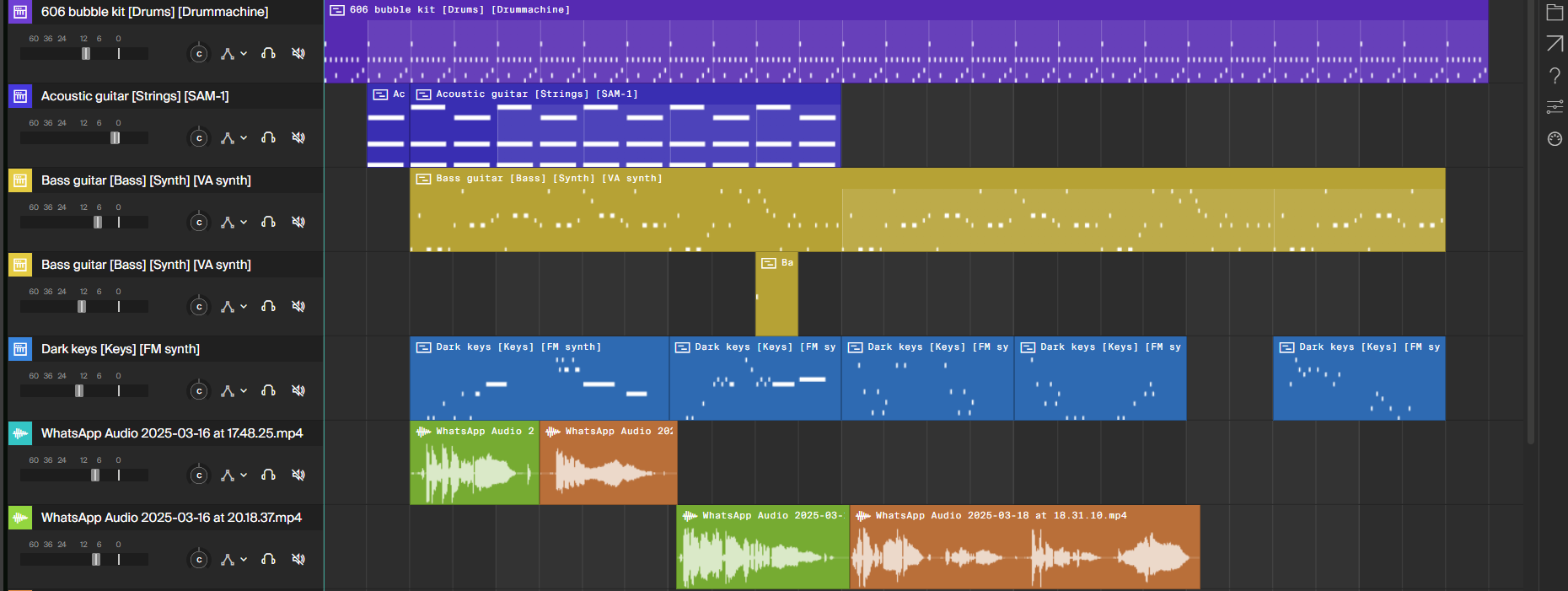
Task: Expand automation dropdown chevron on Acoustic guitar
Action: [x=244, y=138]
